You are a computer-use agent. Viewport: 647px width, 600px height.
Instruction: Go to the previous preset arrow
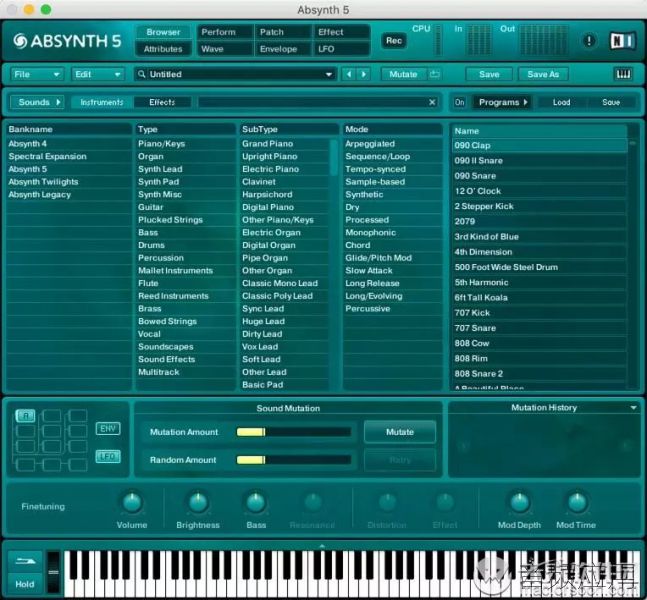349,74
